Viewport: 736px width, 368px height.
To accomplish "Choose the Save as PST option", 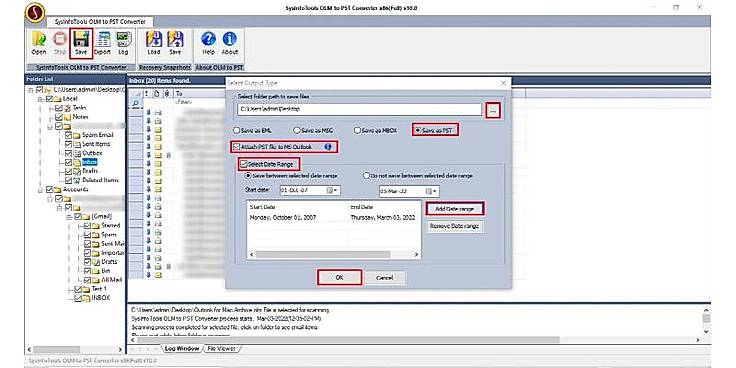I will 417,130.
